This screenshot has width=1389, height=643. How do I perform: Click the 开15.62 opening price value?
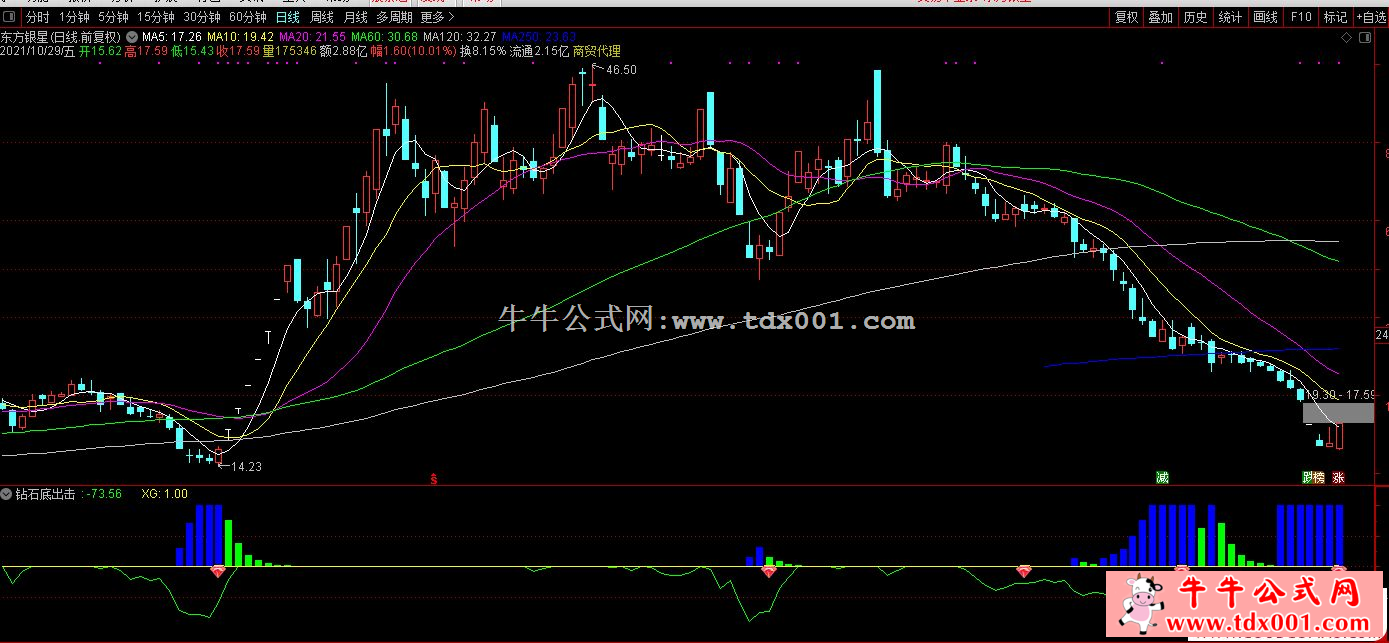99,51
